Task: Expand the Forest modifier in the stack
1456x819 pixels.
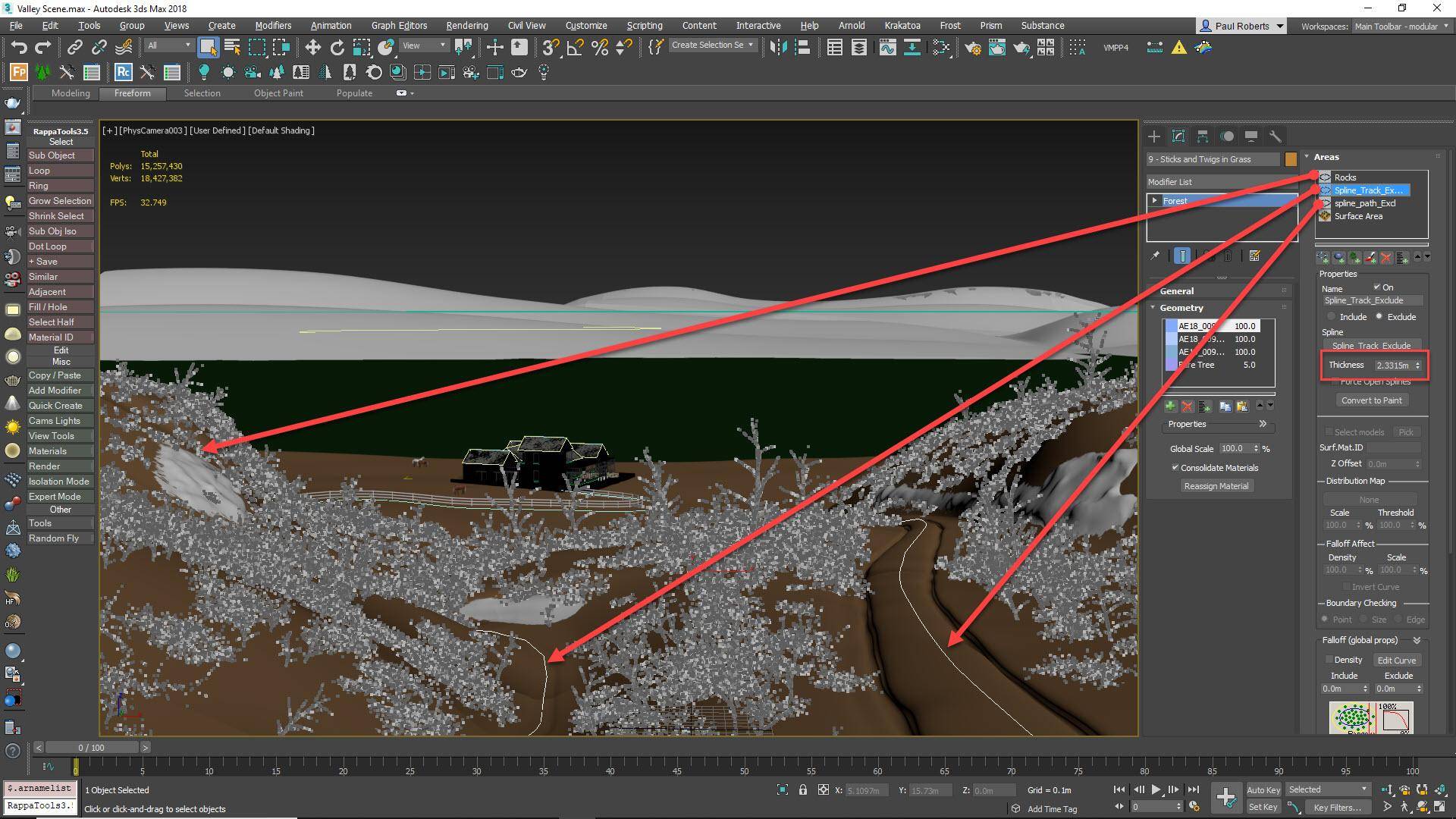Action: 1156,200
